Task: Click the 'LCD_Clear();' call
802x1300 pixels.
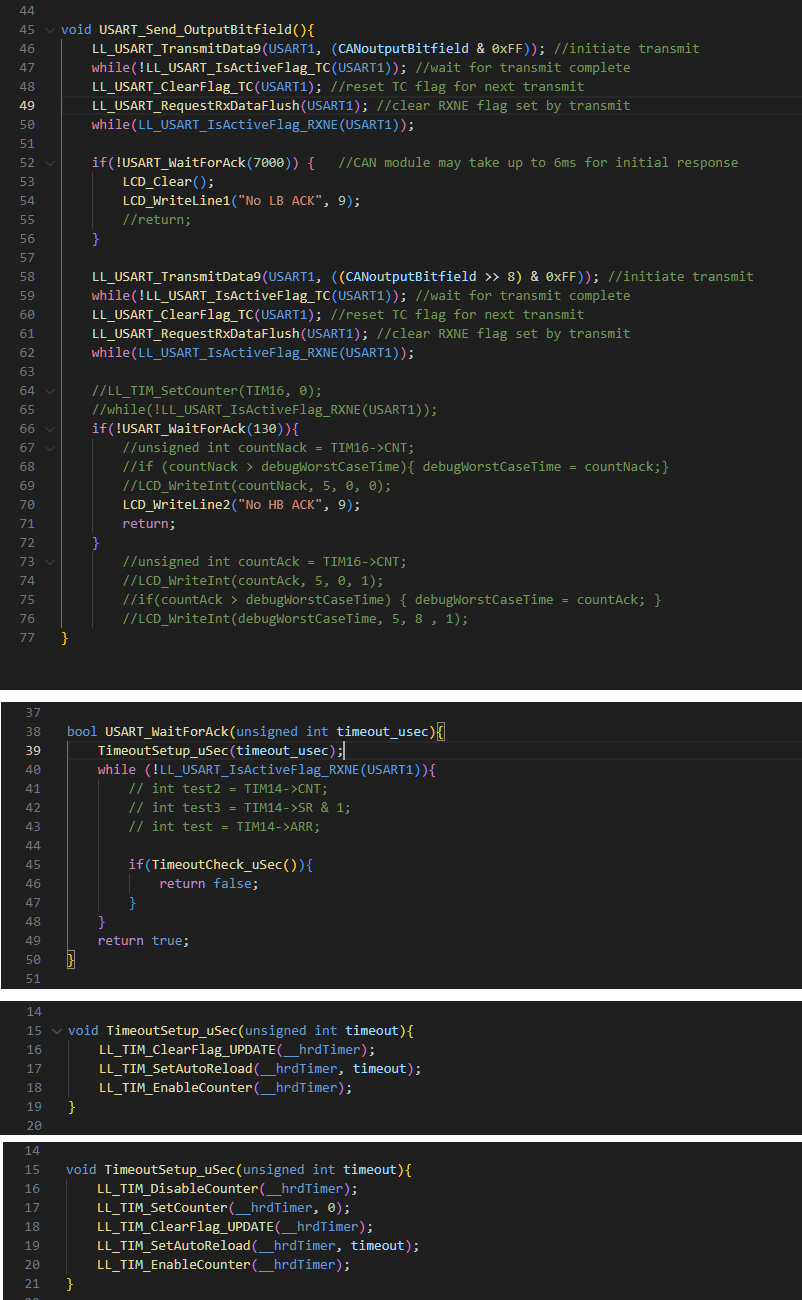Action: coord(169,182)
